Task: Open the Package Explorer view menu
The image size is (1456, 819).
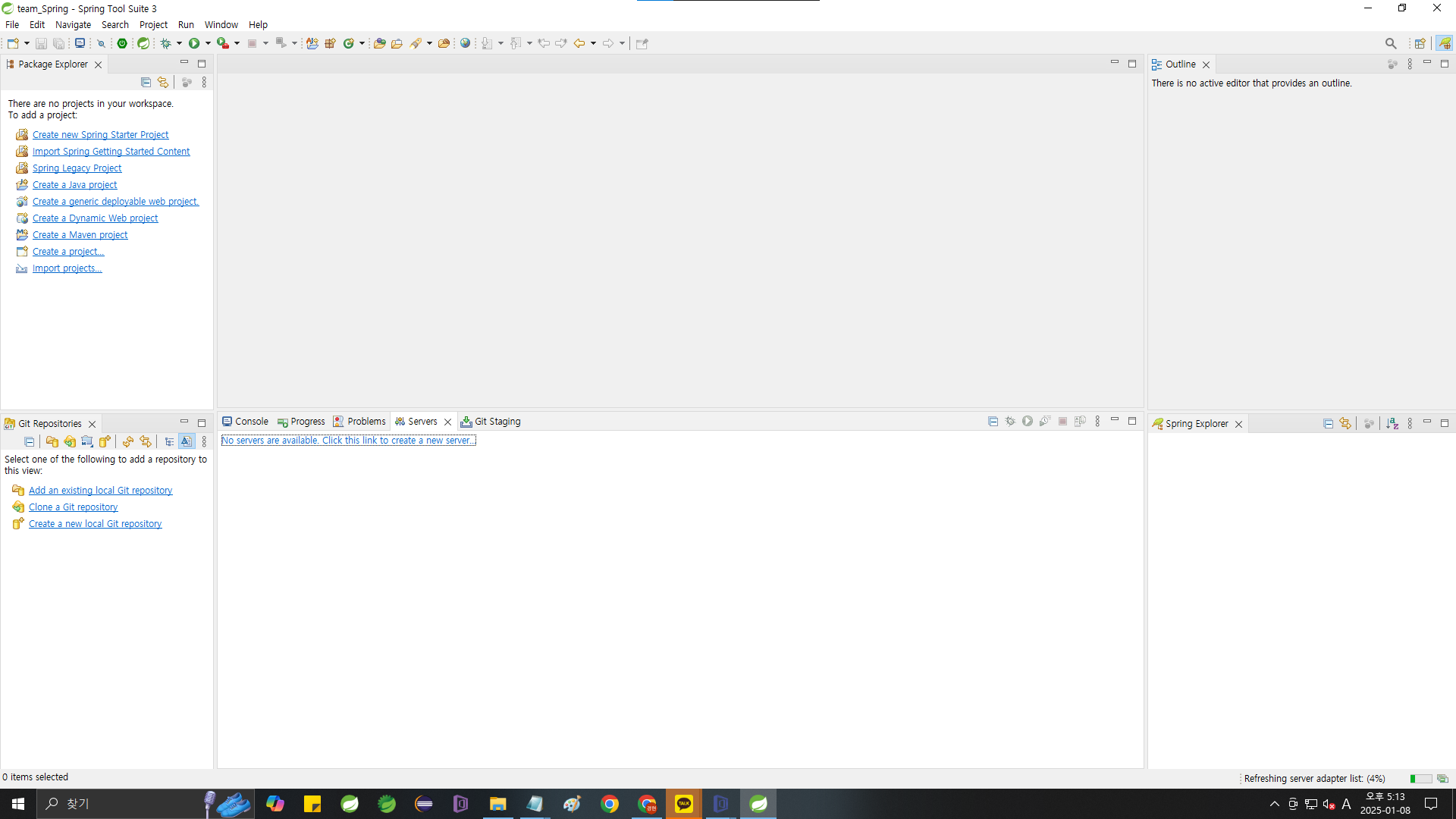Action: pyautogui.click(x=204, y=82)
